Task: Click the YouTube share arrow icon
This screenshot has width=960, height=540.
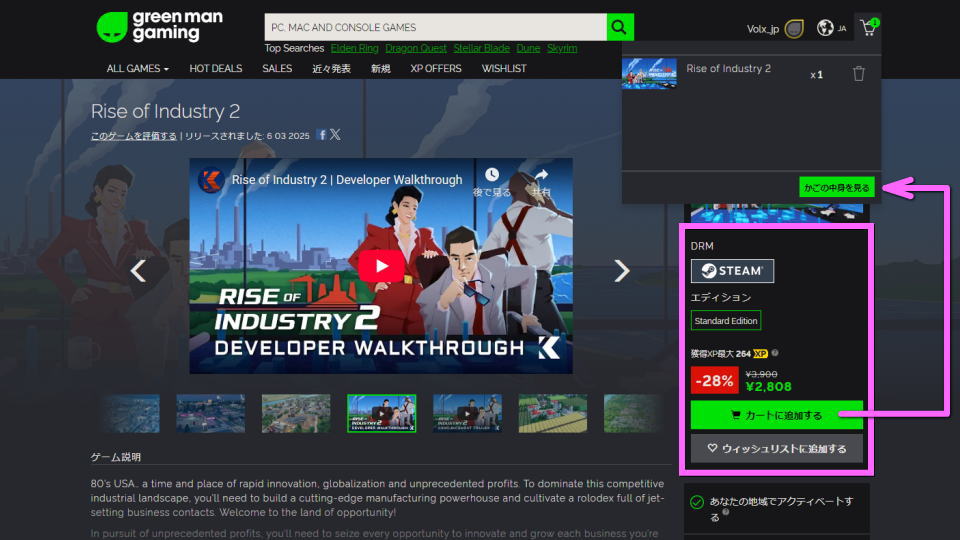Action: coord(541,176)
